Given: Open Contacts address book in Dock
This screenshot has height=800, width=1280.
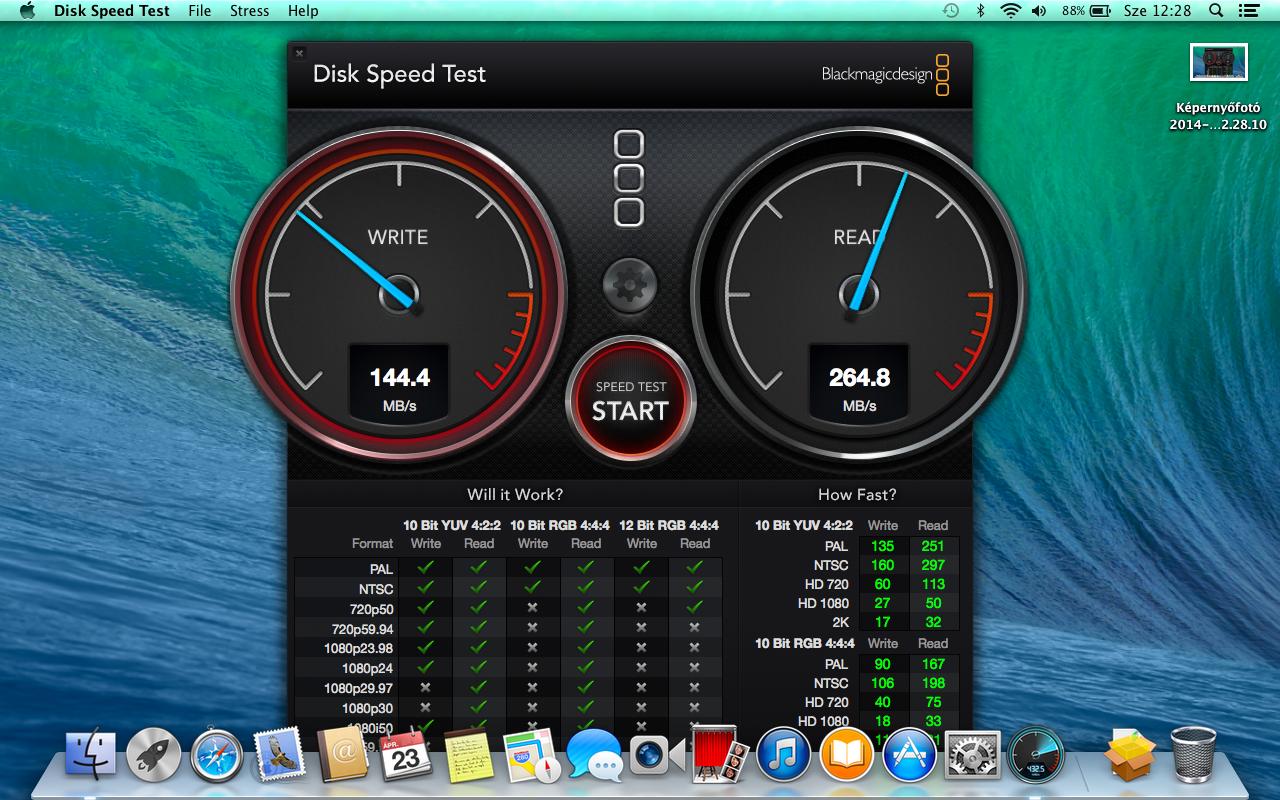Looking at the screenshot, I should (343, 755).
